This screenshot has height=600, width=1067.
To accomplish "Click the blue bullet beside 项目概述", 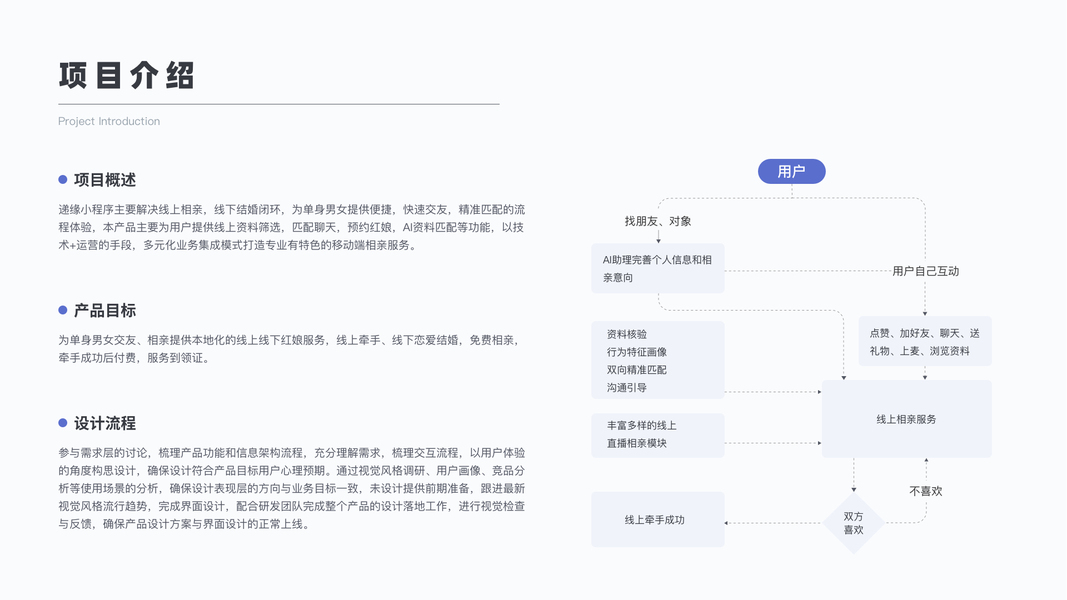I will (63, 180).
